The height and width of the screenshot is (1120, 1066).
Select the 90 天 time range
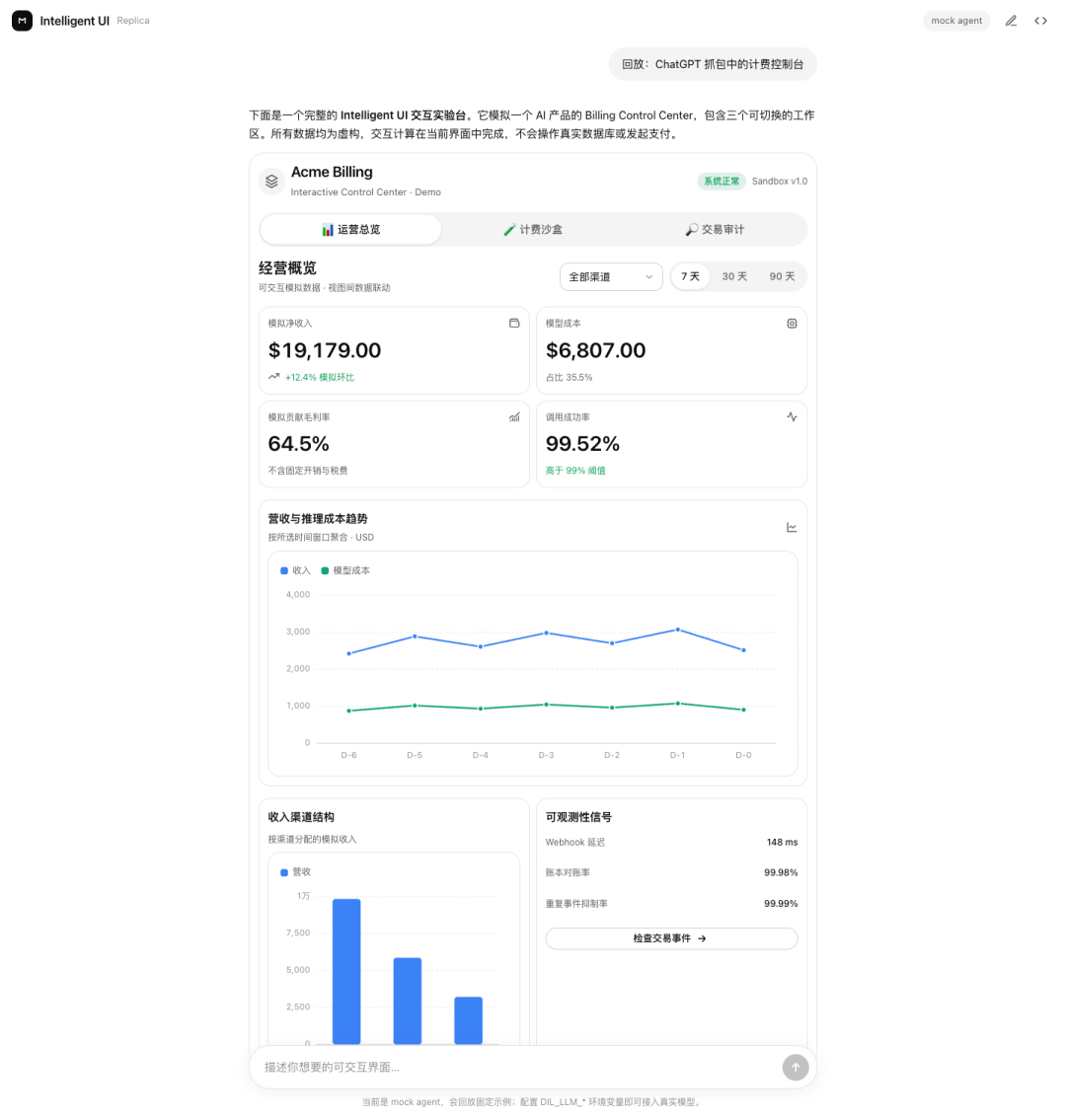tap(782, 276)
